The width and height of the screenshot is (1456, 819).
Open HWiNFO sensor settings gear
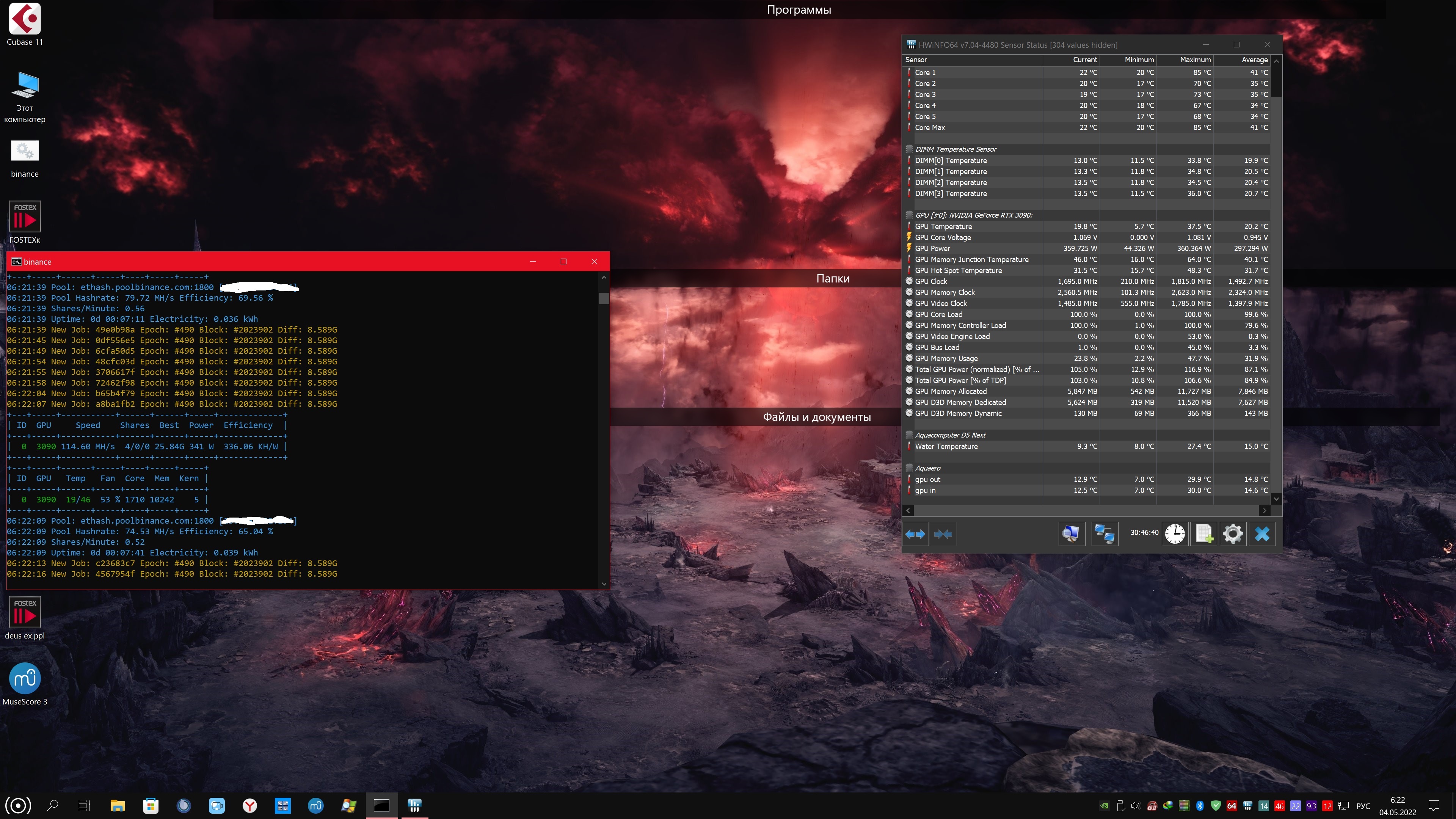tap(1233, 533)
